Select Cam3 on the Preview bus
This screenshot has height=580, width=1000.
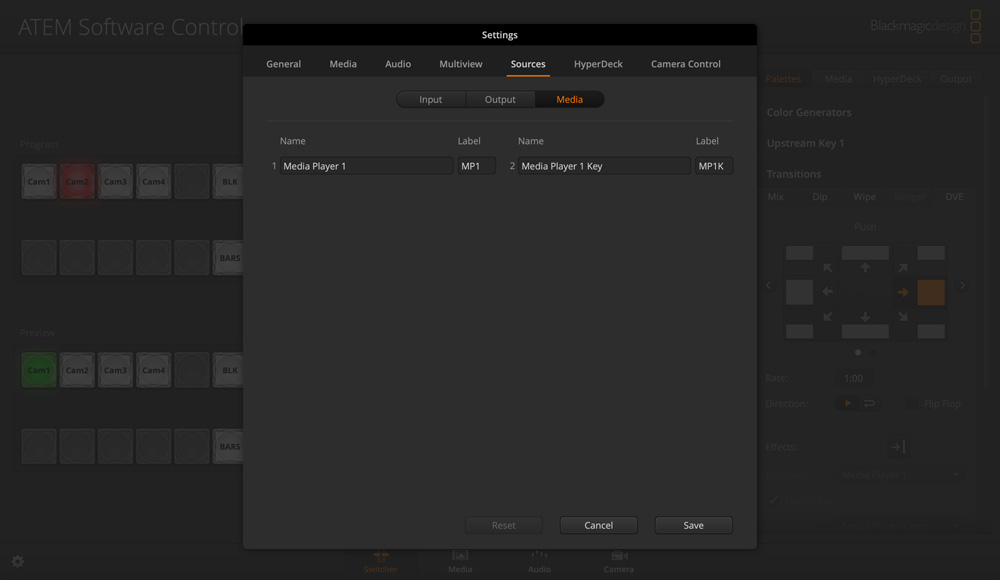[x=115, y=370]
